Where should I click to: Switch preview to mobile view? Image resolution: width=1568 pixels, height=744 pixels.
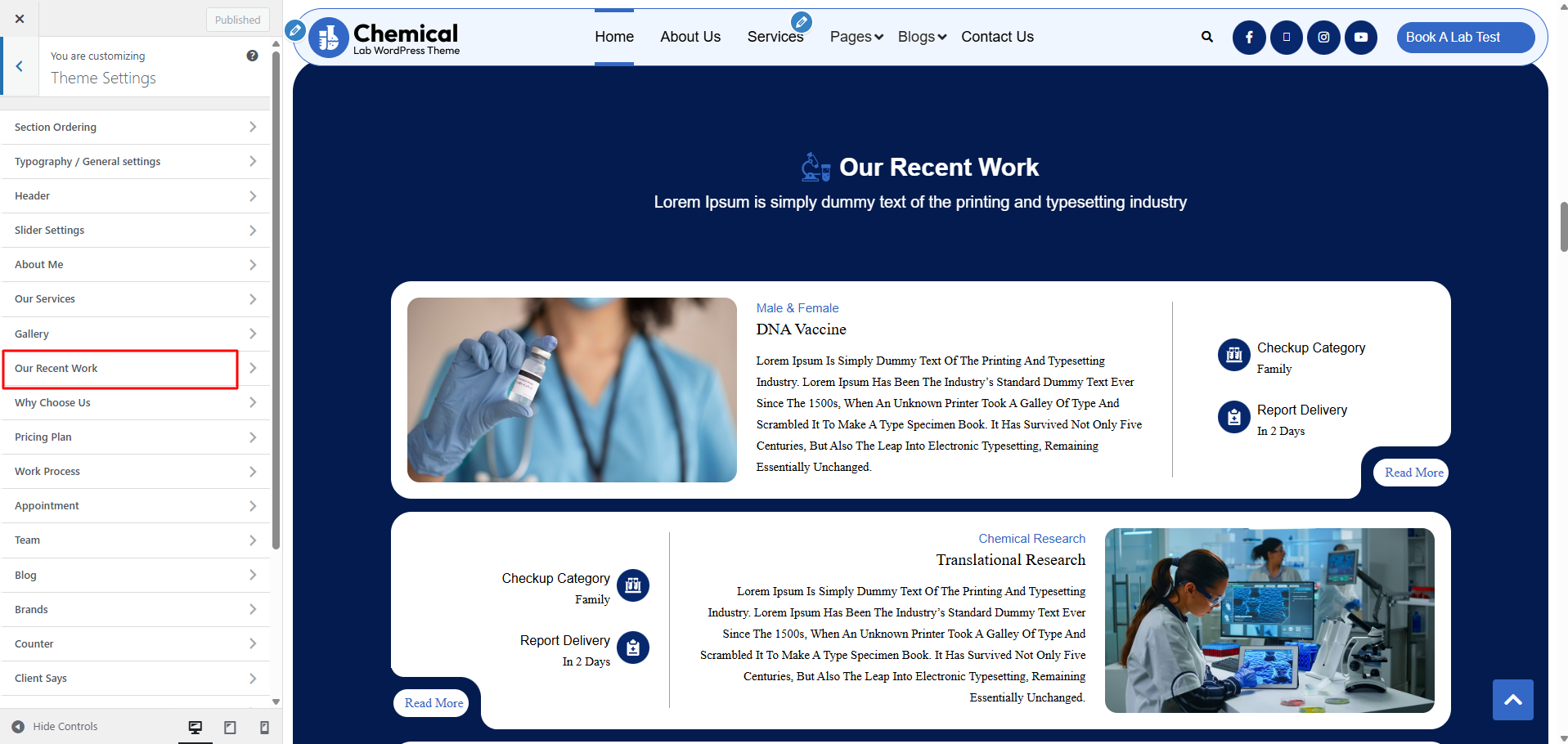click(x=264, y=726)
